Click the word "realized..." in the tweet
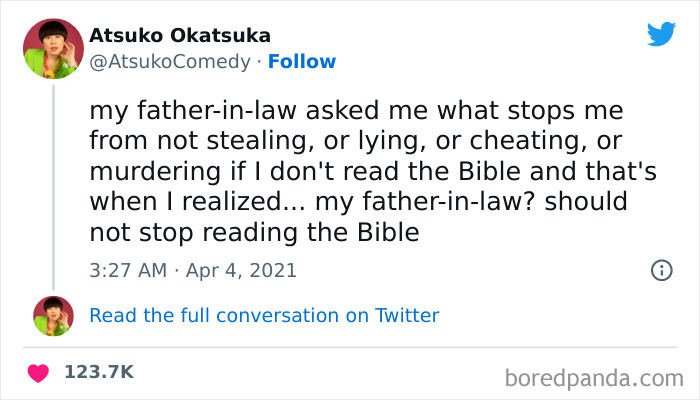Viewport: 700px width, 400px height. click(259, 201)
